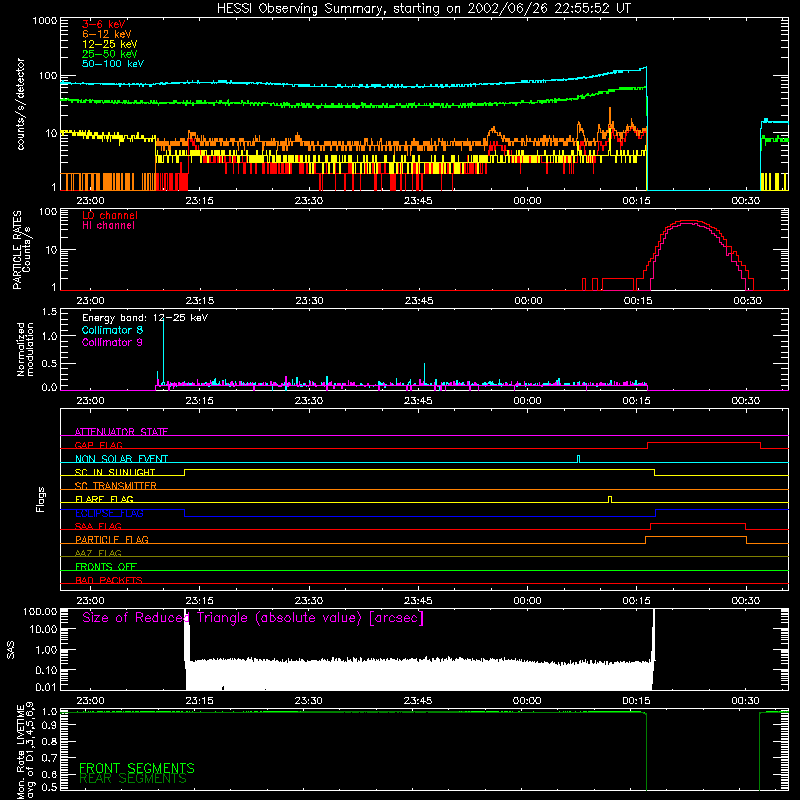Select the orange 6-12 keV legend label
800x800 pixels.
(x=107, y=34)
